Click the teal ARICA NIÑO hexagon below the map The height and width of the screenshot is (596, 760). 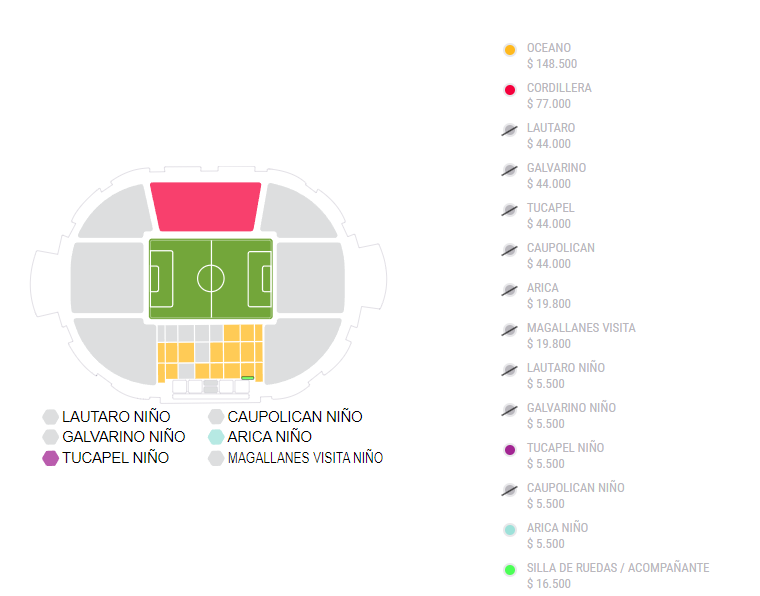tap(216, 437)
